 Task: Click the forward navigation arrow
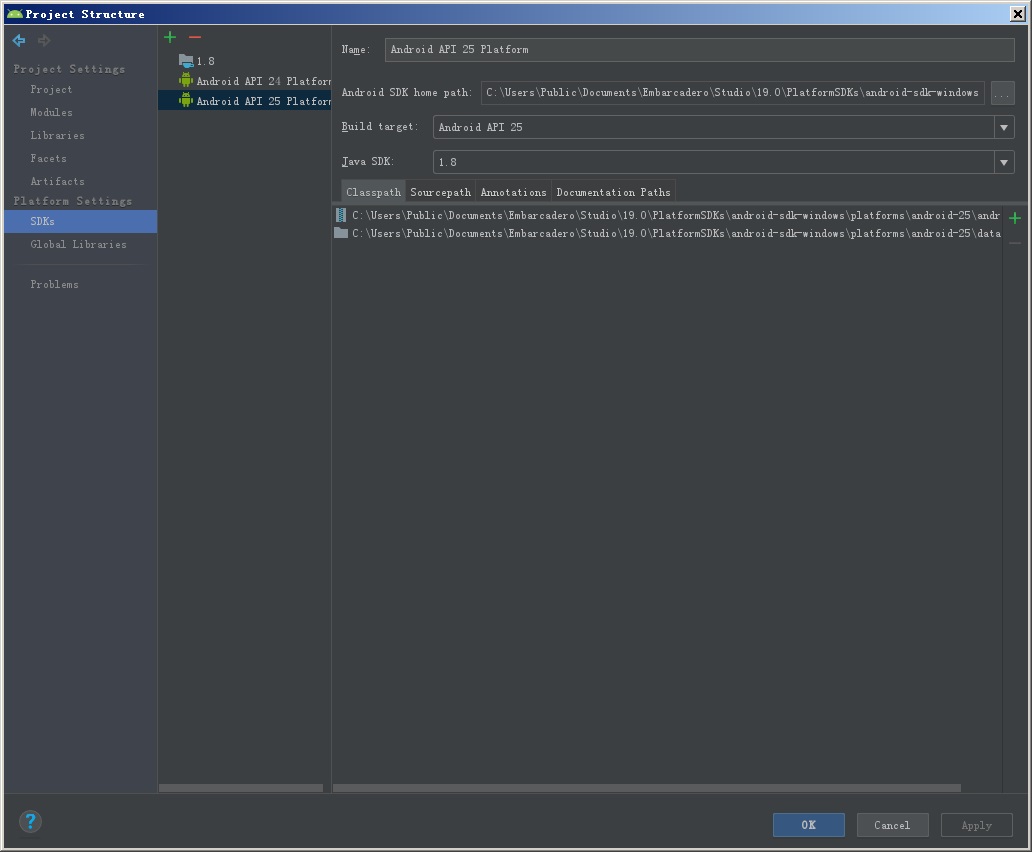click(x=44, y=41)
